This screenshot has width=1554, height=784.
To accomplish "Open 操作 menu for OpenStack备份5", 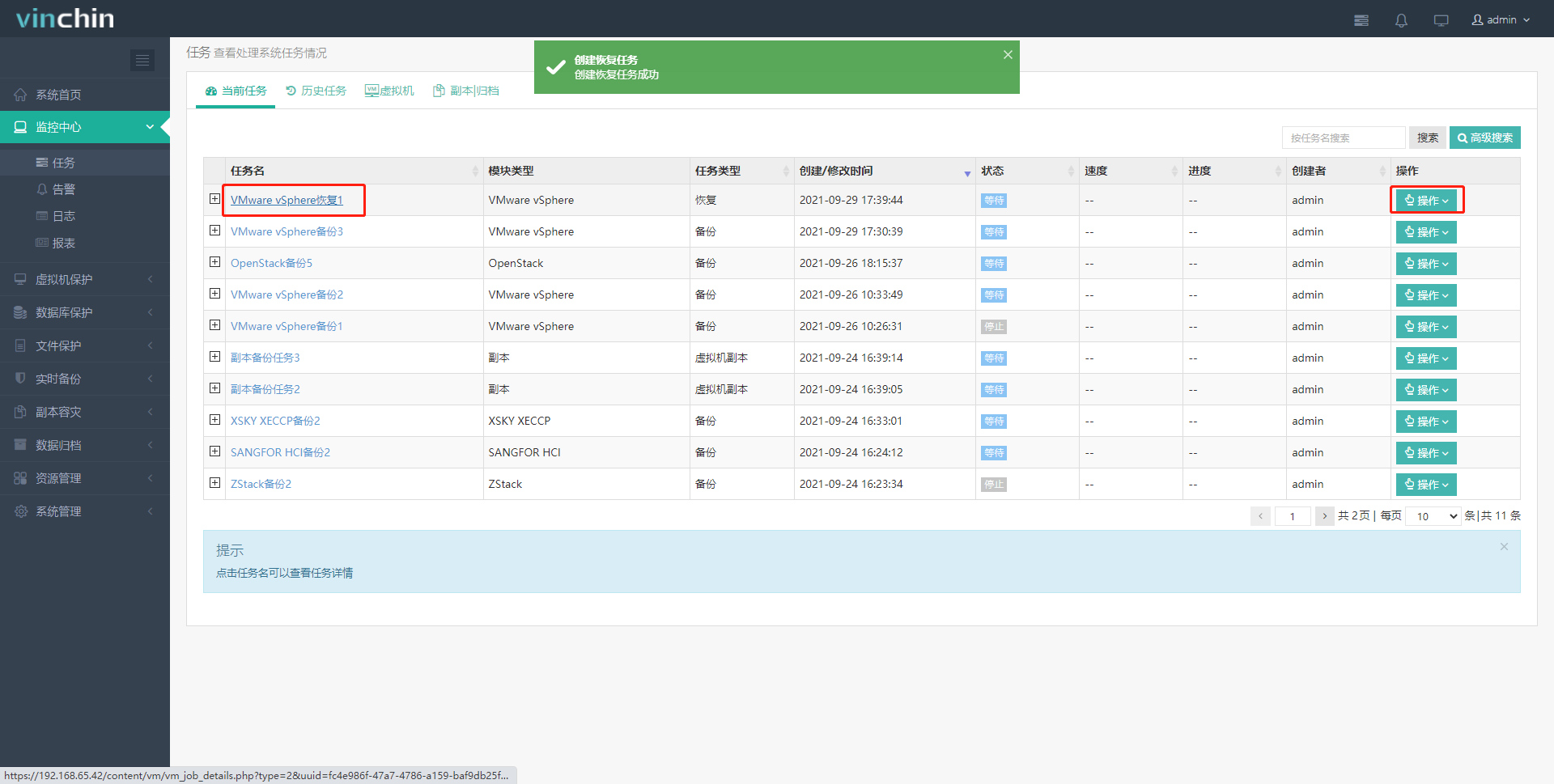I will click(x=1426, y=263).
